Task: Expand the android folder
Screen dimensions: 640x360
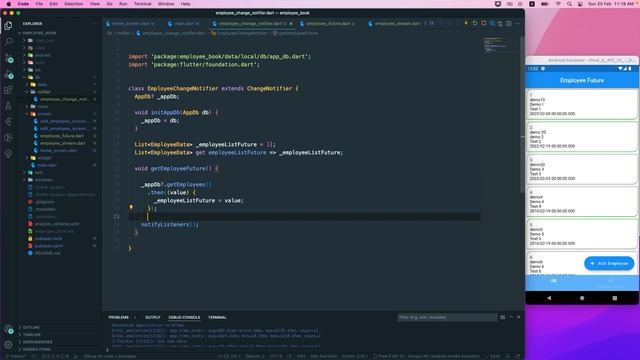Action: click(x=42, y=55)
